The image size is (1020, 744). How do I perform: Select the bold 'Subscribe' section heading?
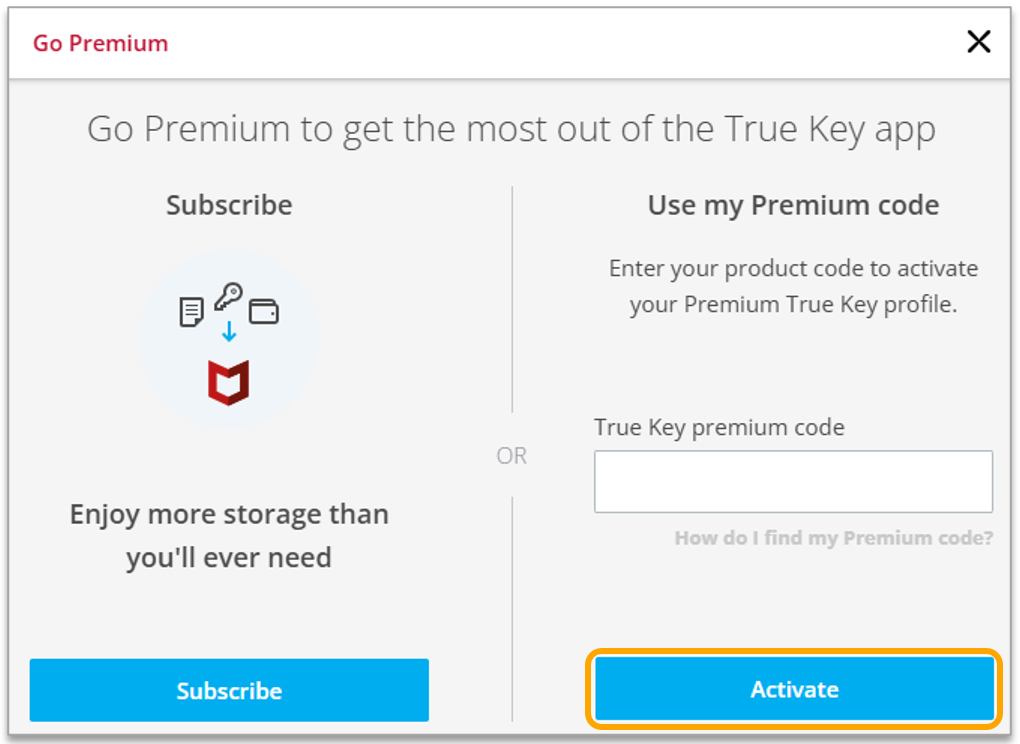pos(229,205)
